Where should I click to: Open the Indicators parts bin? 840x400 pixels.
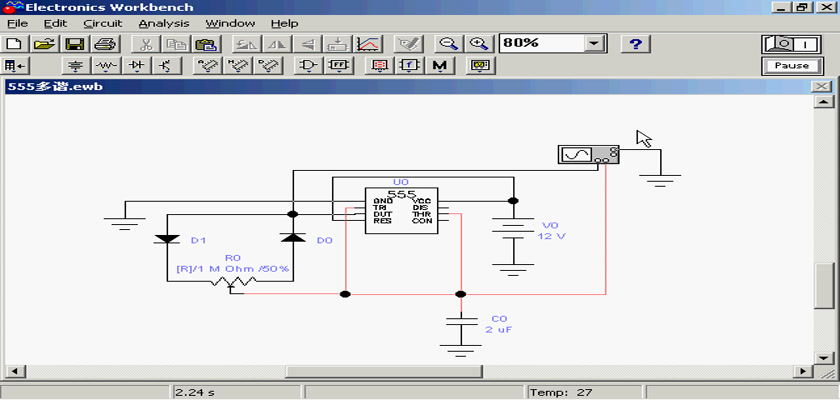point(379,66)
